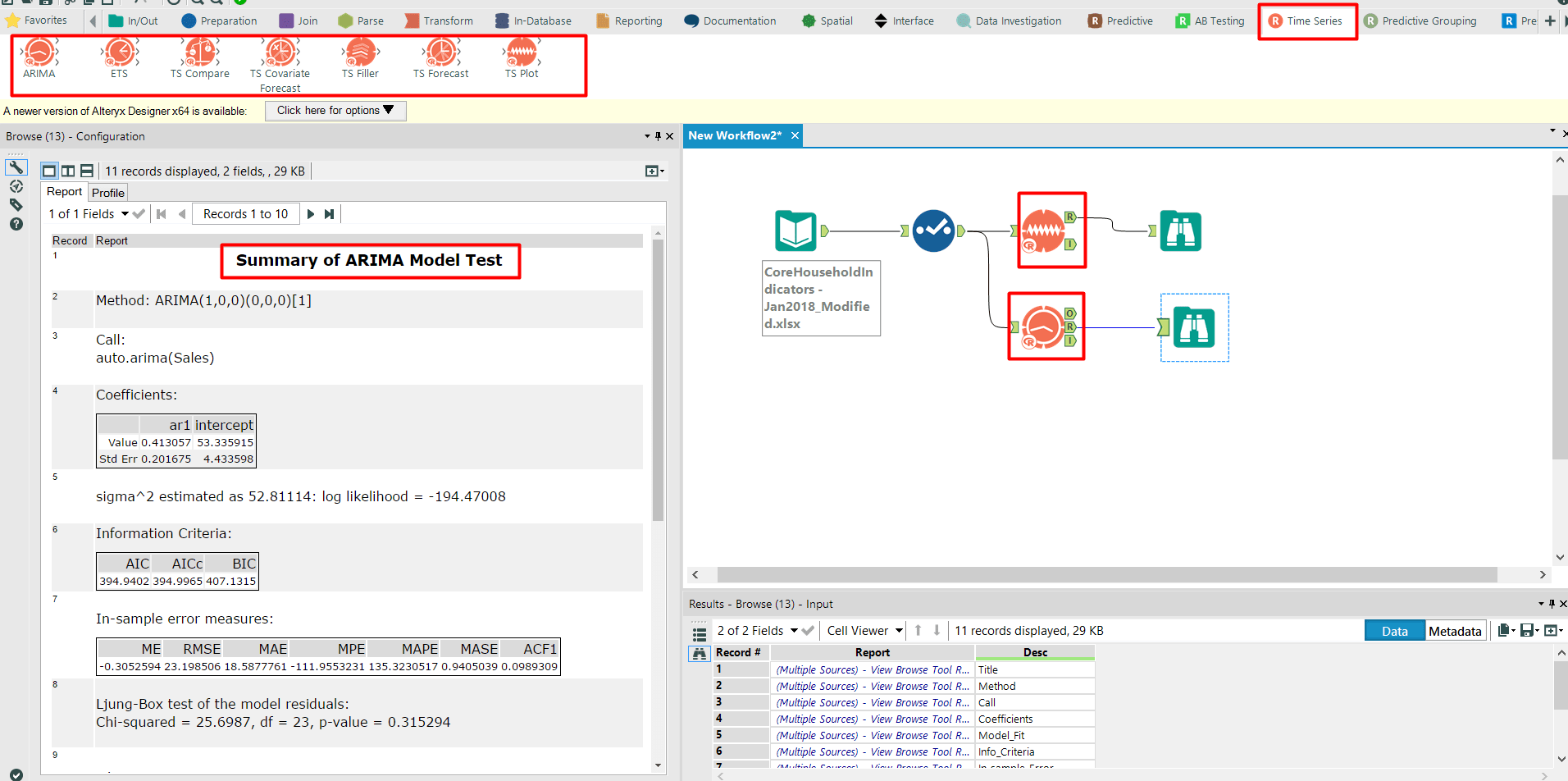Open the Favorites tool category
The image size is (1568, 781).
point(37,21)
